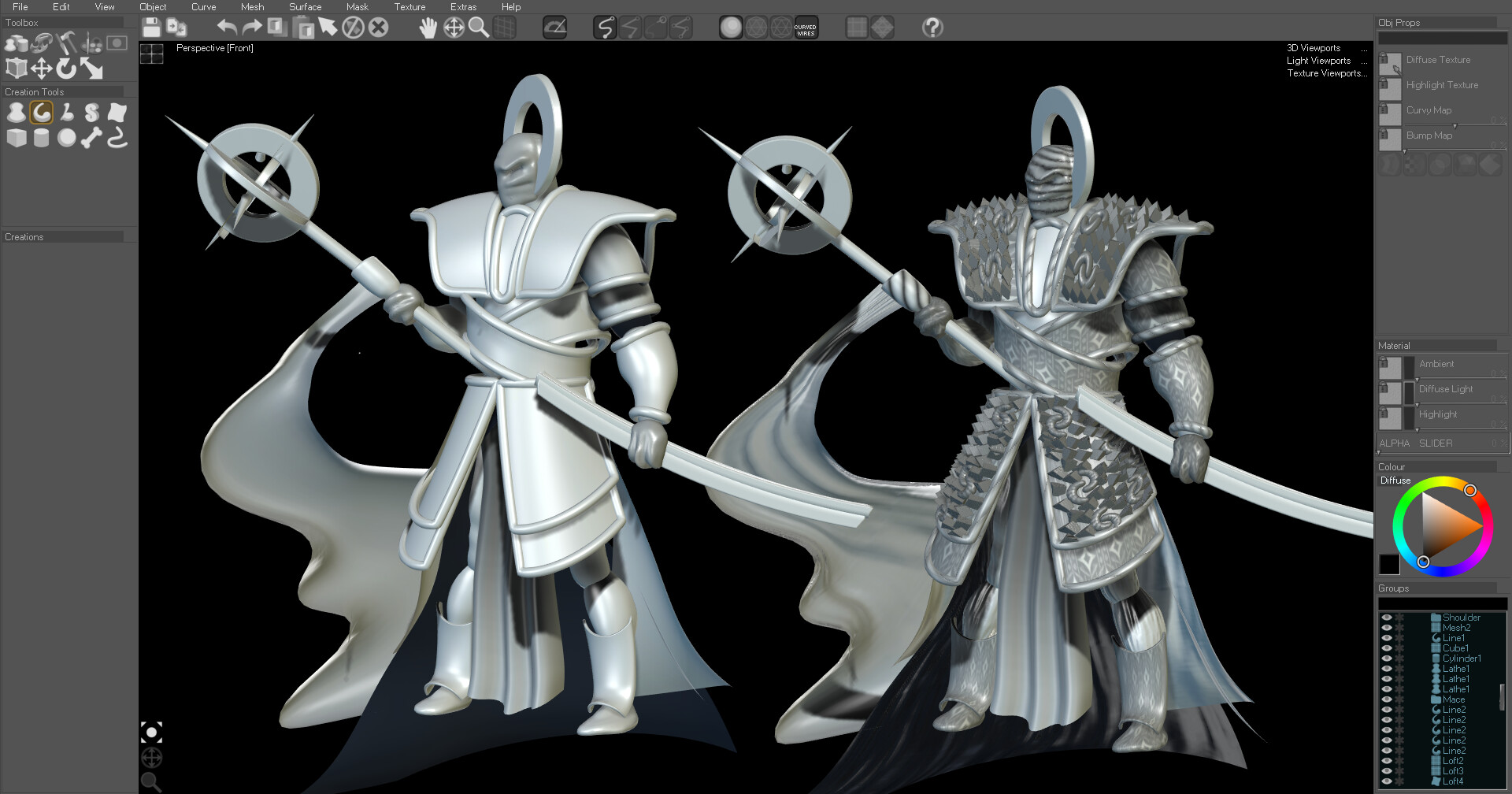Viewport: 1512px width, 794px height.
Task: Select the Pan hand tool
Action: (428, 28)
